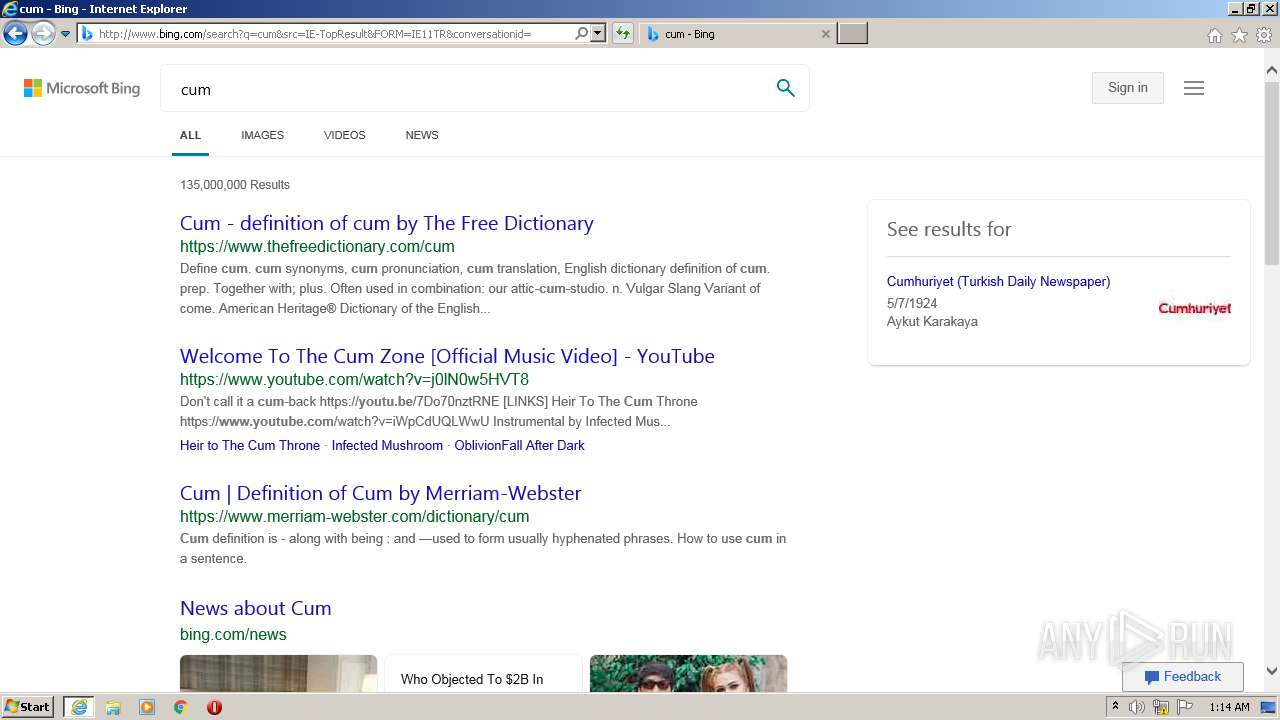1280x720 pixels.
Task: Click the merriam-webster.com green URL
Action: point(354,517)
